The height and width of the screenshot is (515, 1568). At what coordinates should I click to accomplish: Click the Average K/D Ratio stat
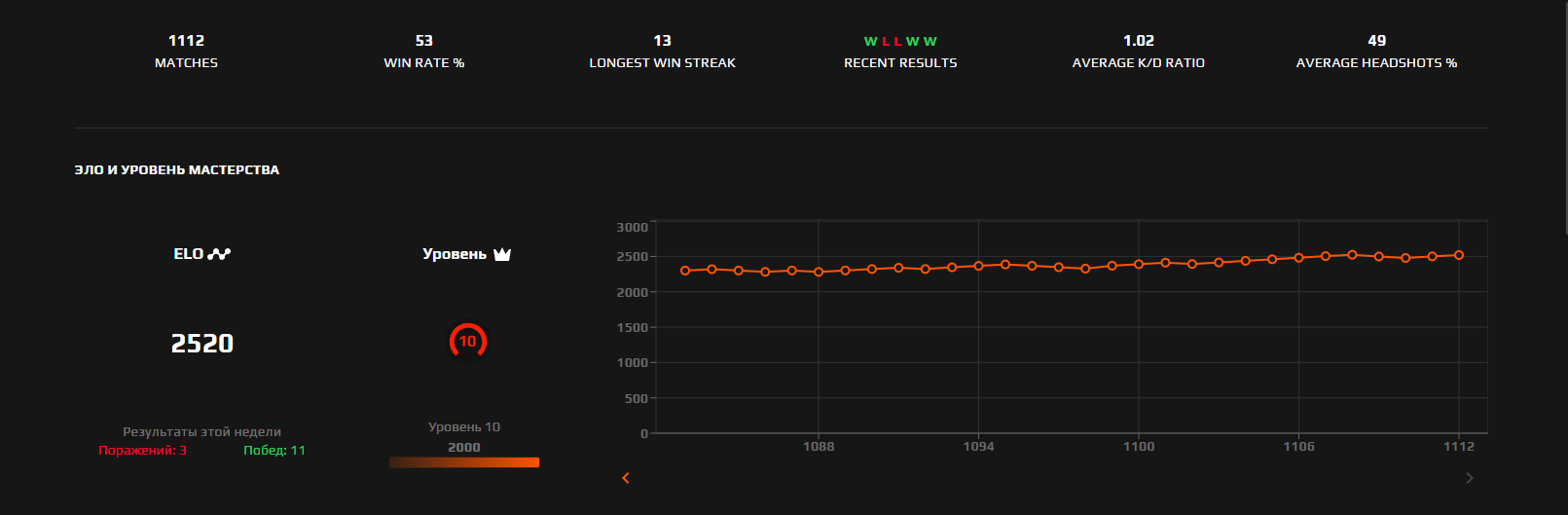click(1138, 51)
